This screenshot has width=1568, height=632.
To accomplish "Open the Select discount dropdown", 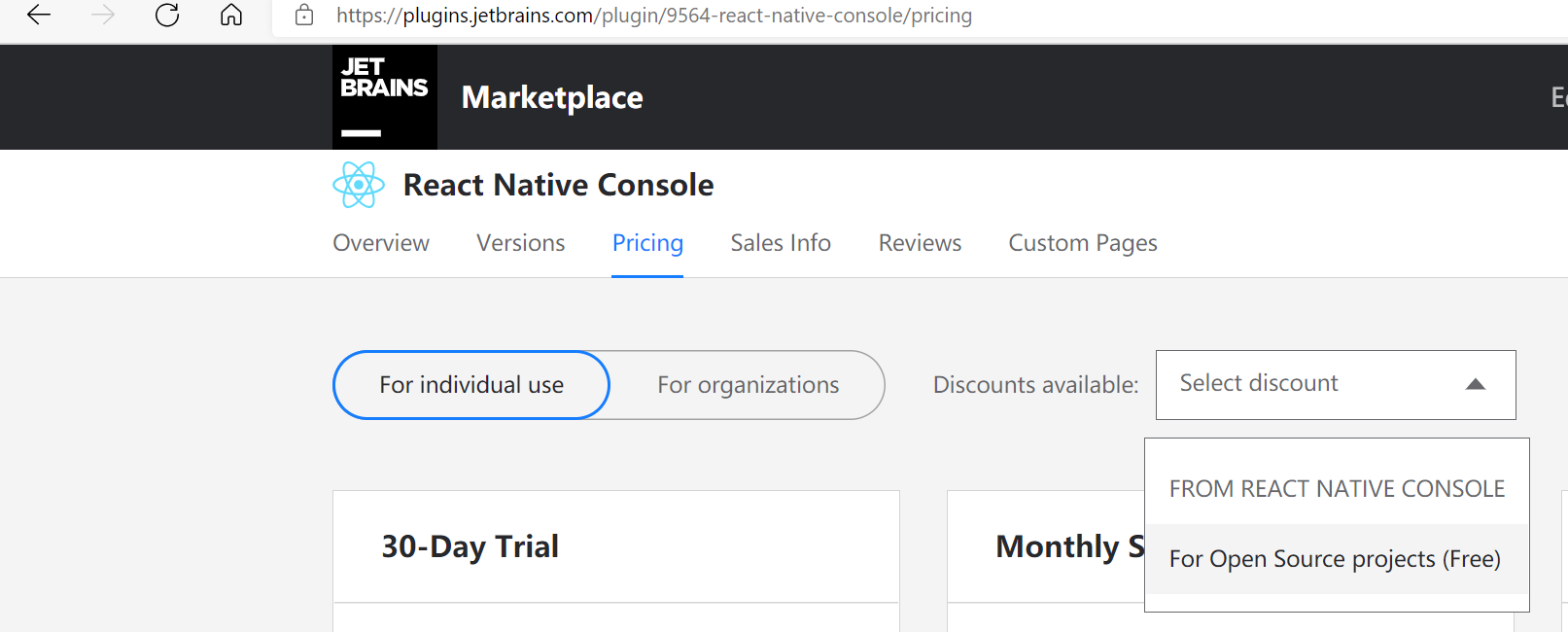I will coord(1336,385).
